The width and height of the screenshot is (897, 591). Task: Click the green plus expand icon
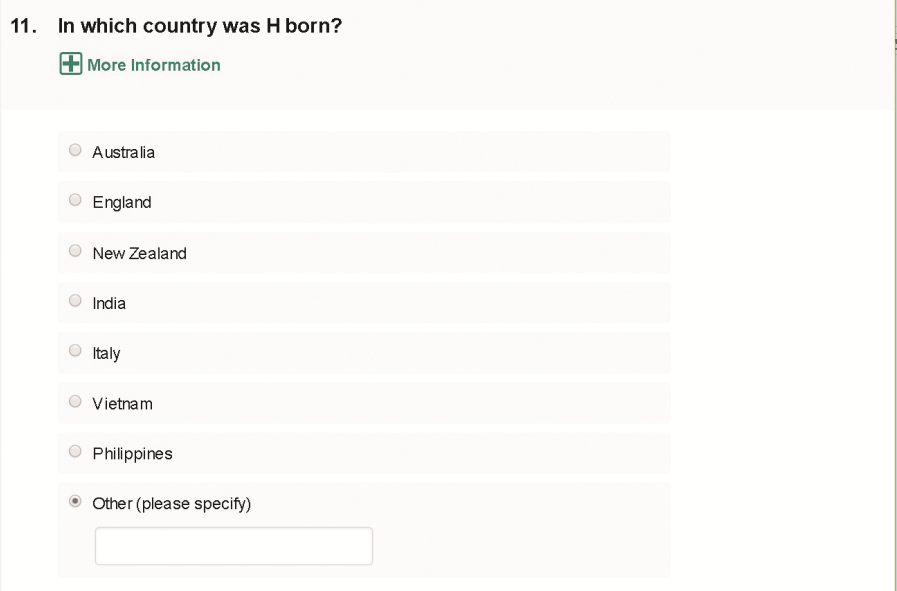70,65
